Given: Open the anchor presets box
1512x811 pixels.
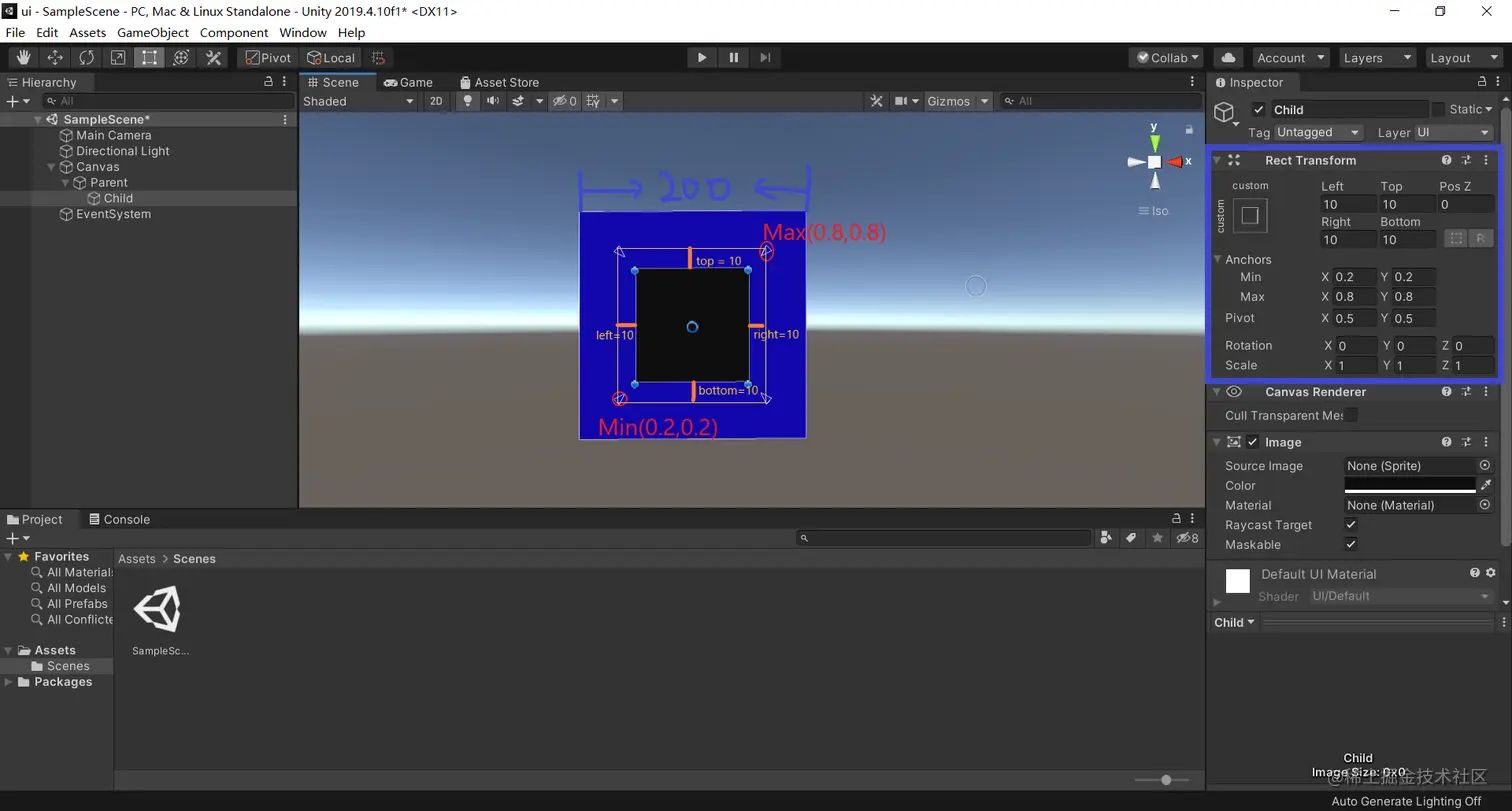Looking at the screenshot, I should click(x=1249, y=215).
